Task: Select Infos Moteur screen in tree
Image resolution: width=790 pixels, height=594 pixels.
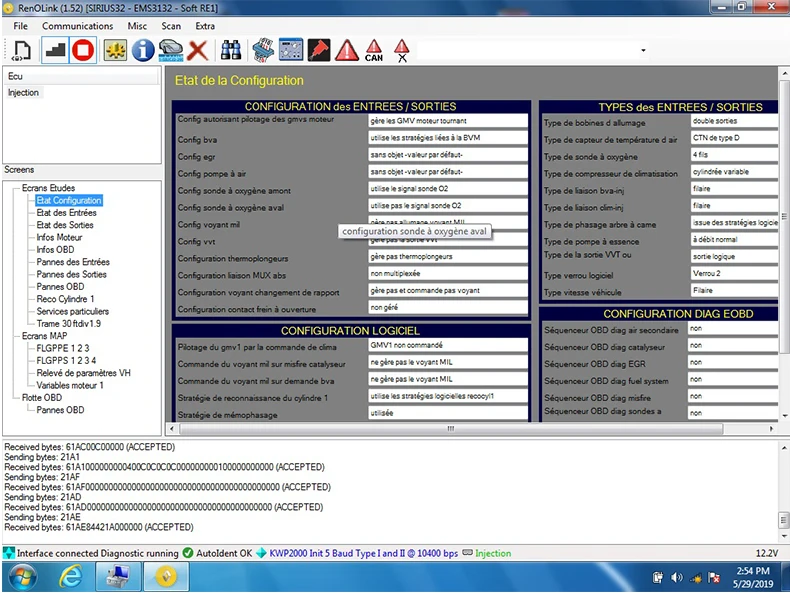Action: (x=59, y=237)
